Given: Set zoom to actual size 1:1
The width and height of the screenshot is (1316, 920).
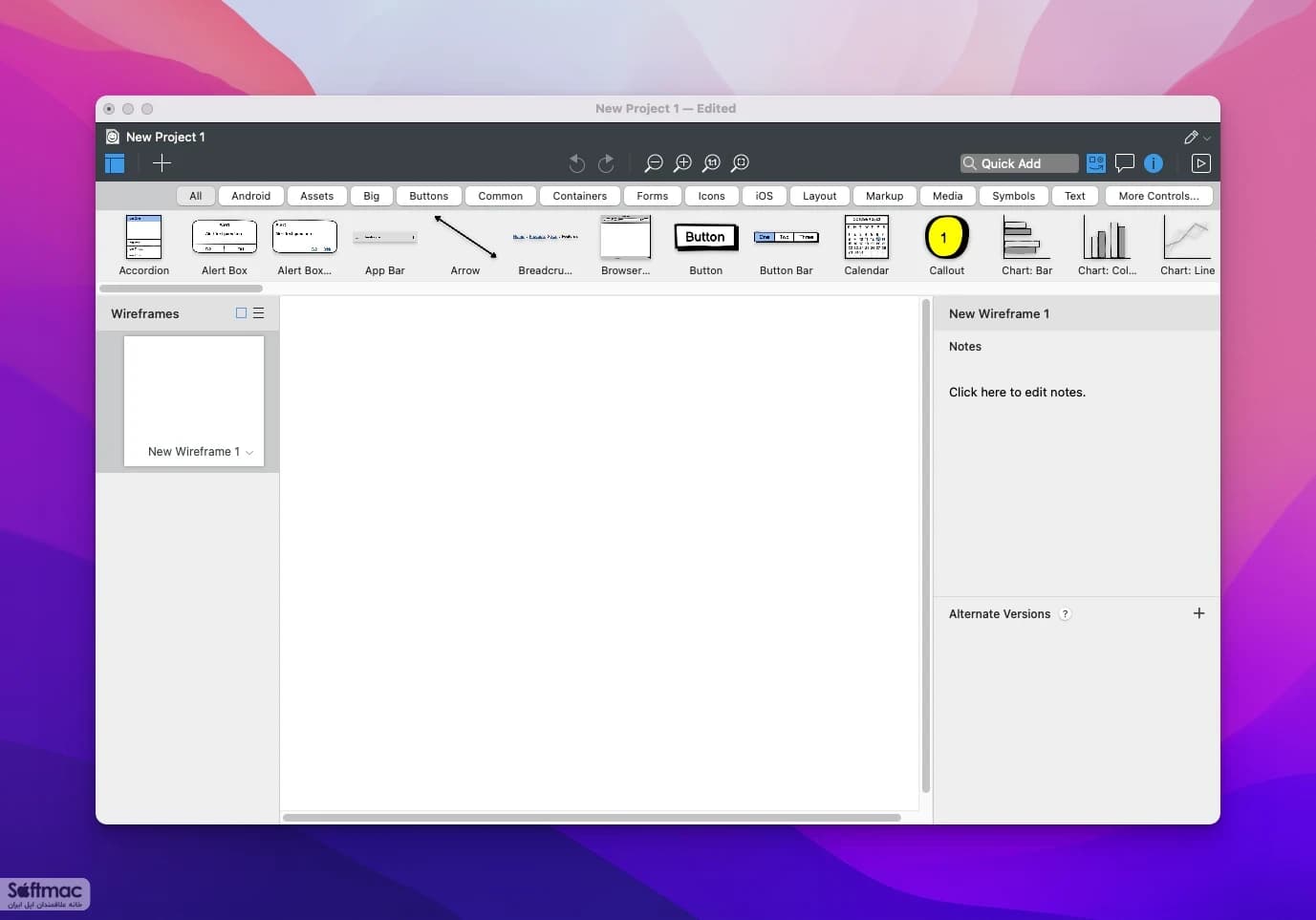Looking at the screenshot, I should click(711, 163).
